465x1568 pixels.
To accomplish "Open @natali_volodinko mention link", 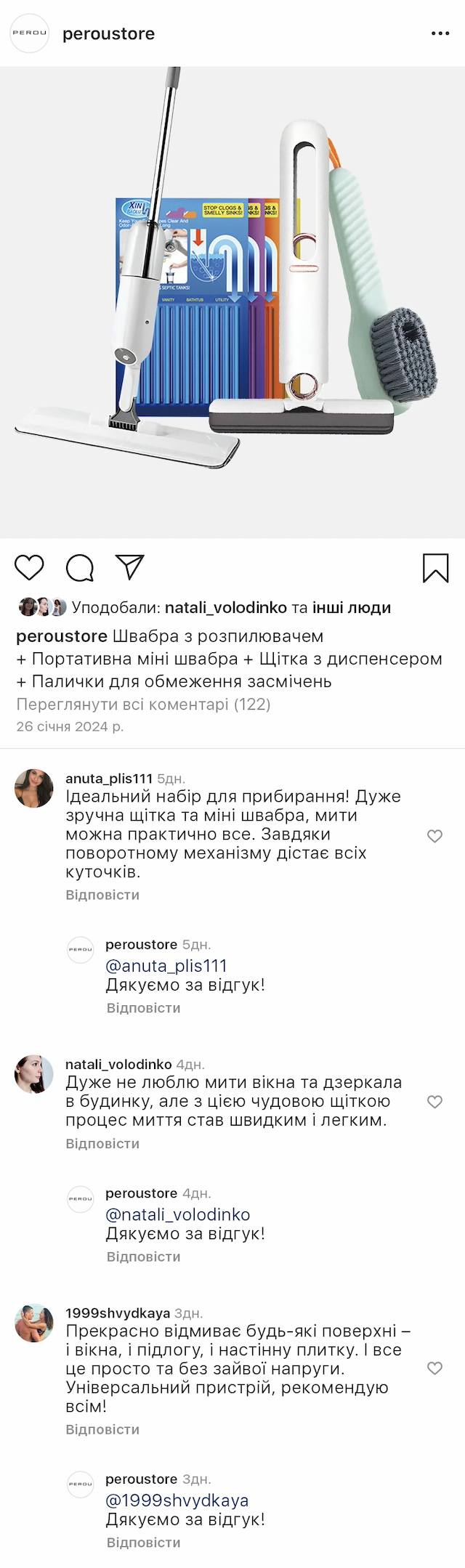I will [177, 1214].
